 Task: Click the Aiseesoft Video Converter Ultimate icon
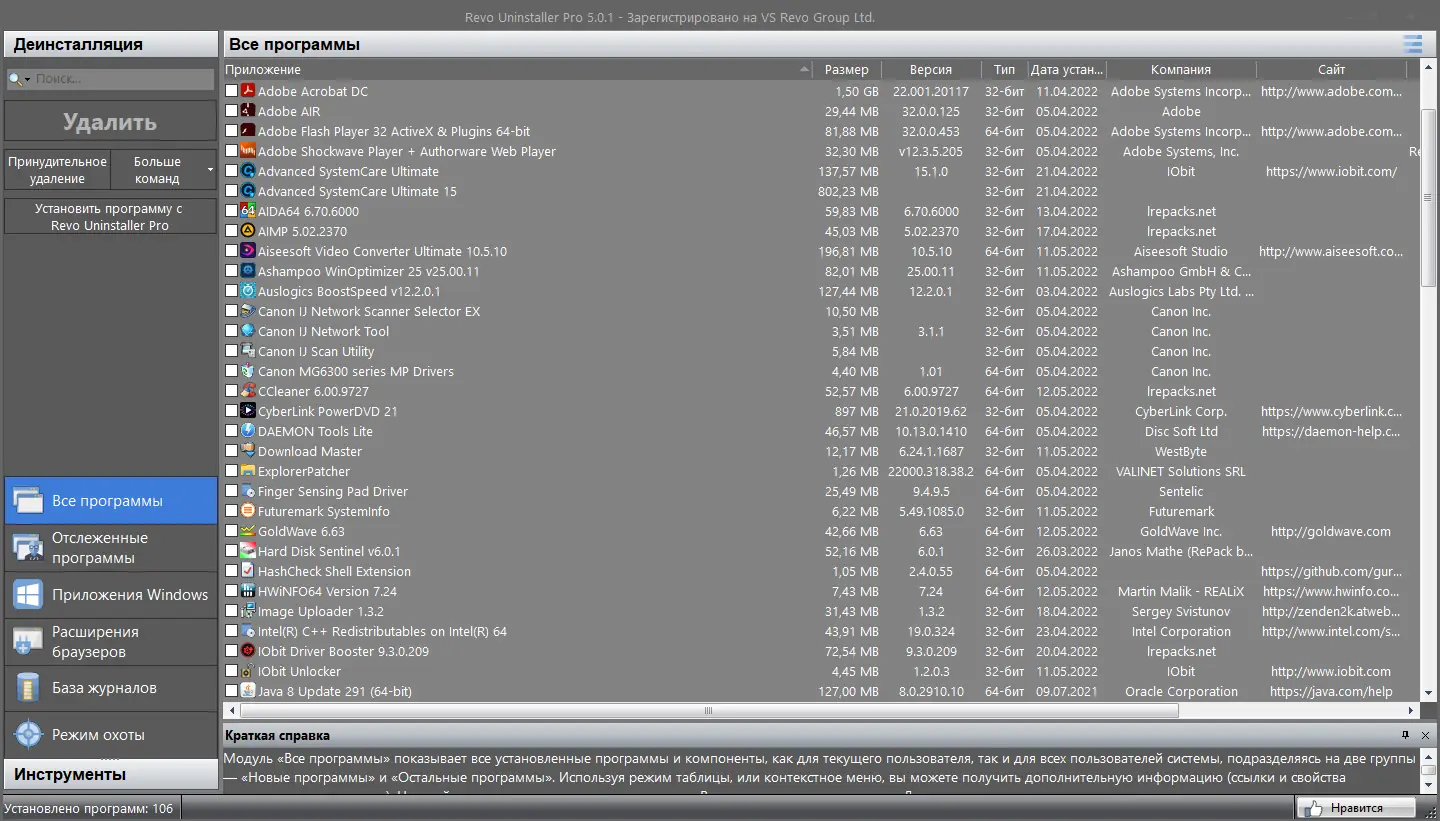248,251
